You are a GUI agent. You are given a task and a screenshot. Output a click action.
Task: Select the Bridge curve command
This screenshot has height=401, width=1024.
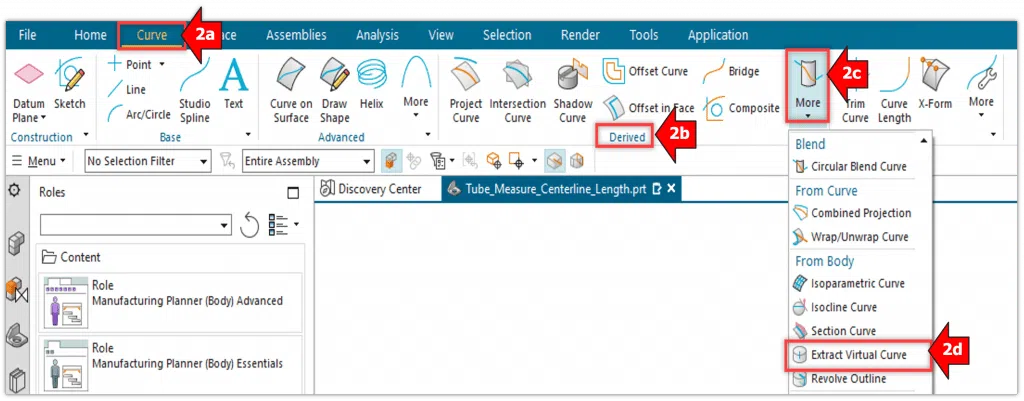coord(731,71)
